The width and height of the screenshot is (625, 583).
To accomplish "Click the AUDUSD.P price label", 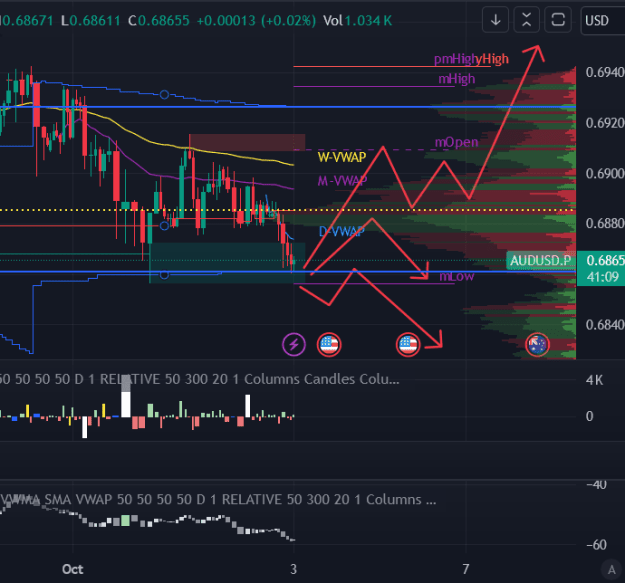I will click(540, 261).
